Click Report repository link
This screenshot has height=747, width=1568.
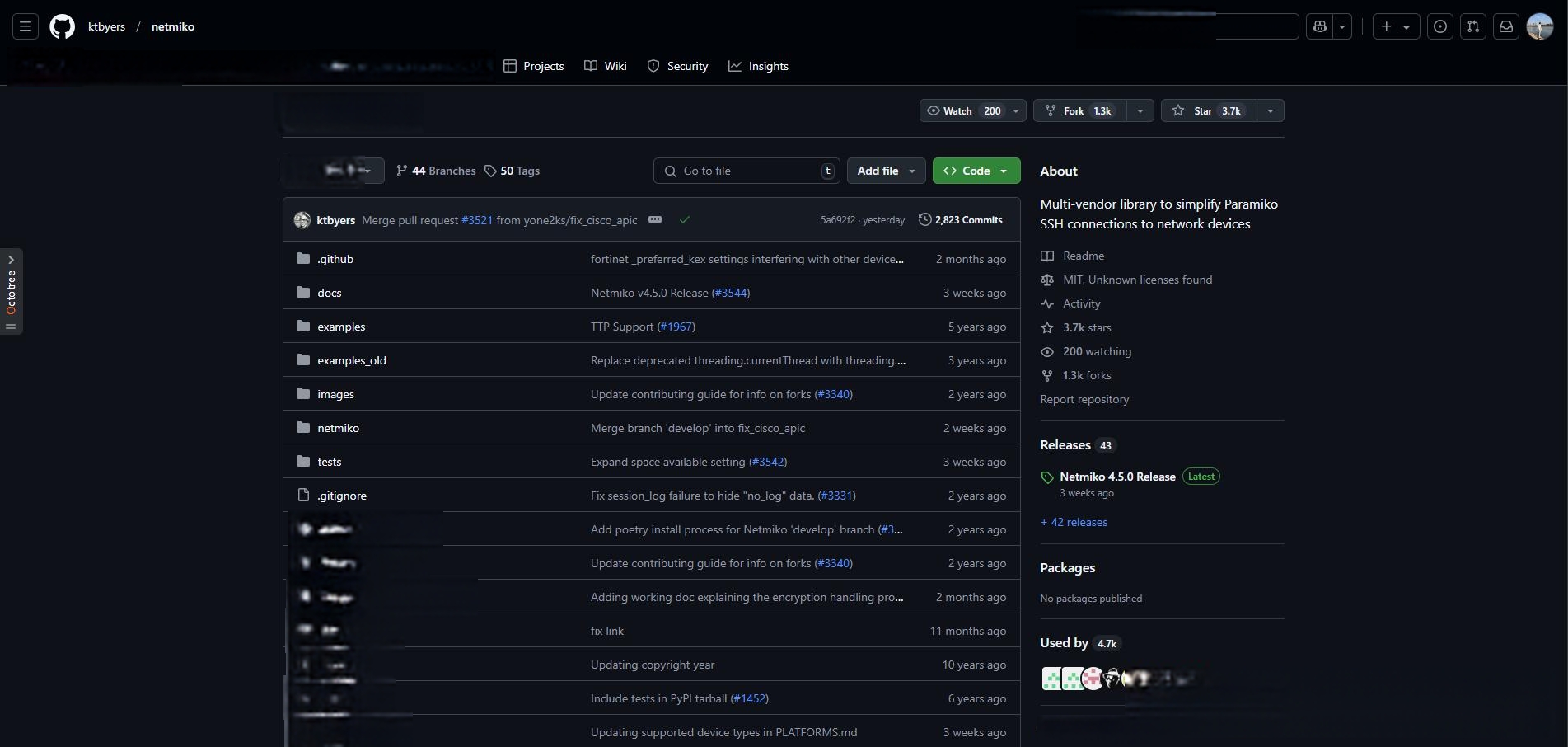point(1084,399)
